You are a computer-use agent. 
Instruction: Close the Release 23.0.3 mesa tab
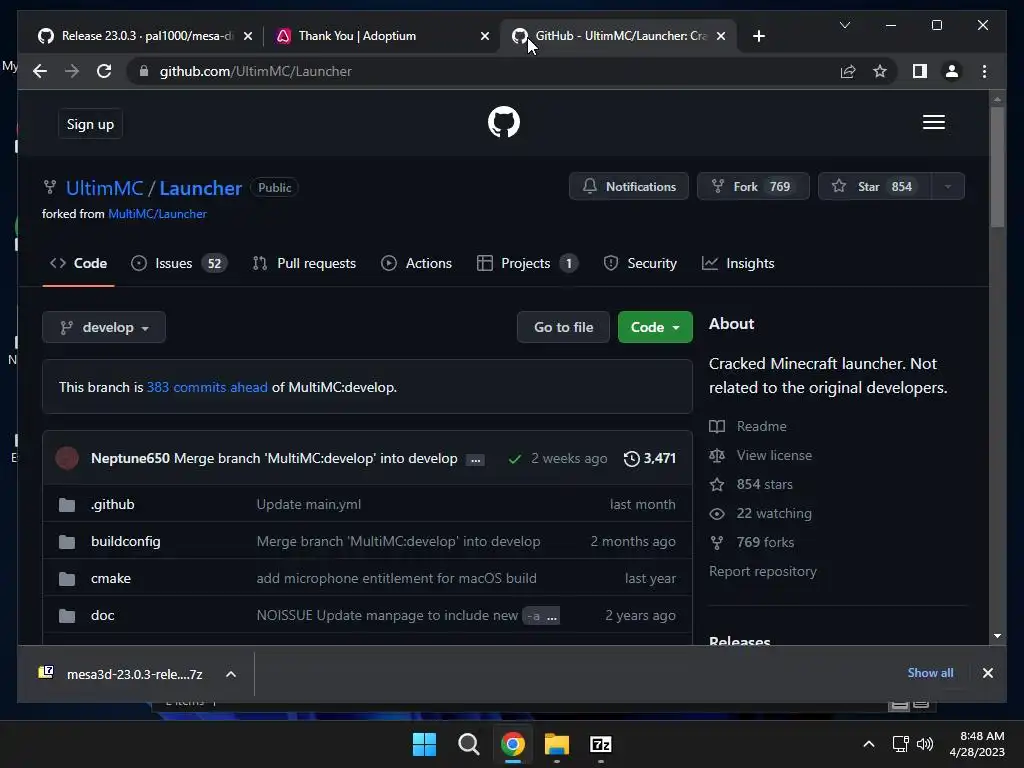pos(248,36)
